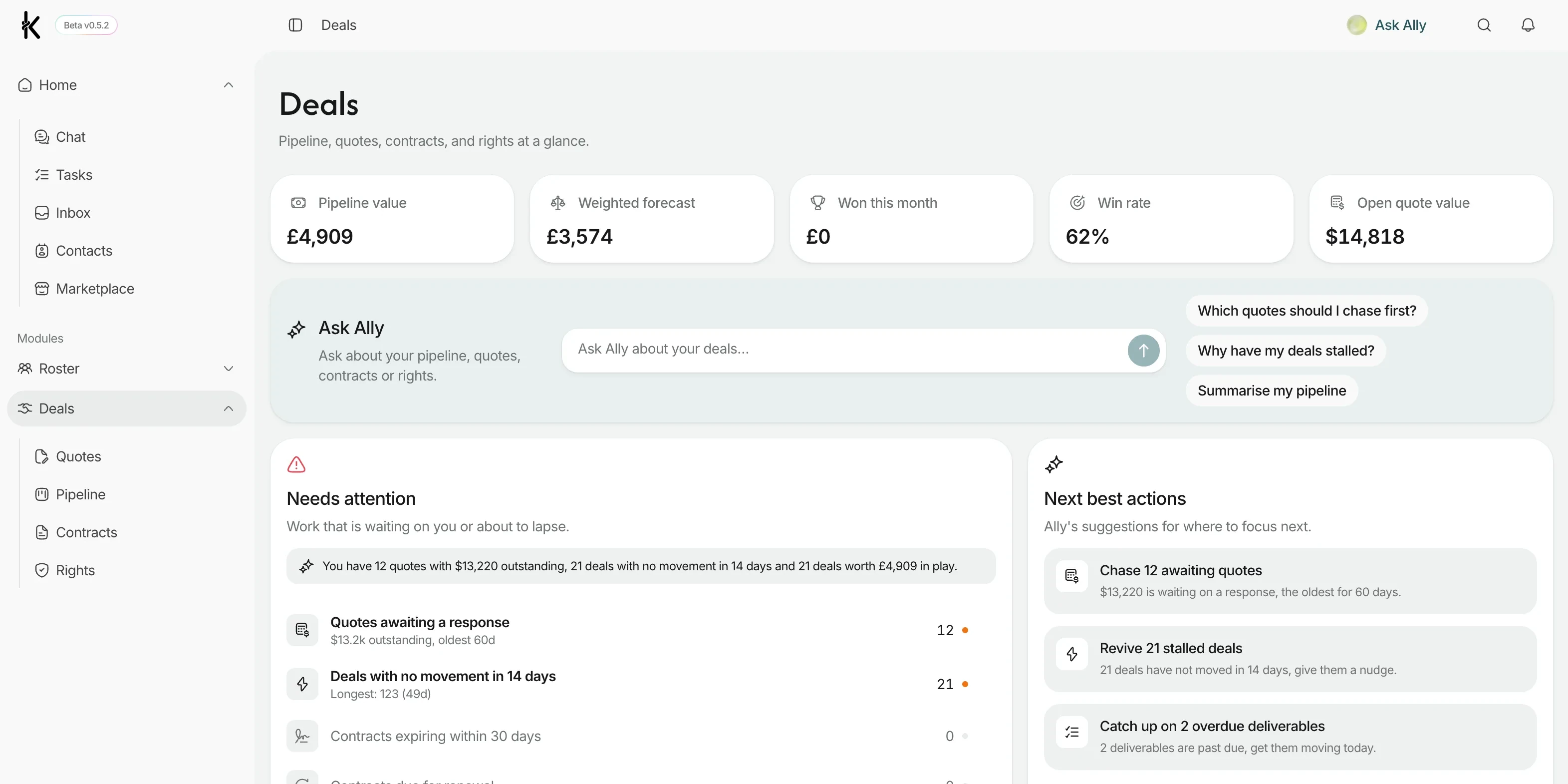Open Contracts under Deals
This screenshot has width=1568, height=784.
(x=75, y=532)
